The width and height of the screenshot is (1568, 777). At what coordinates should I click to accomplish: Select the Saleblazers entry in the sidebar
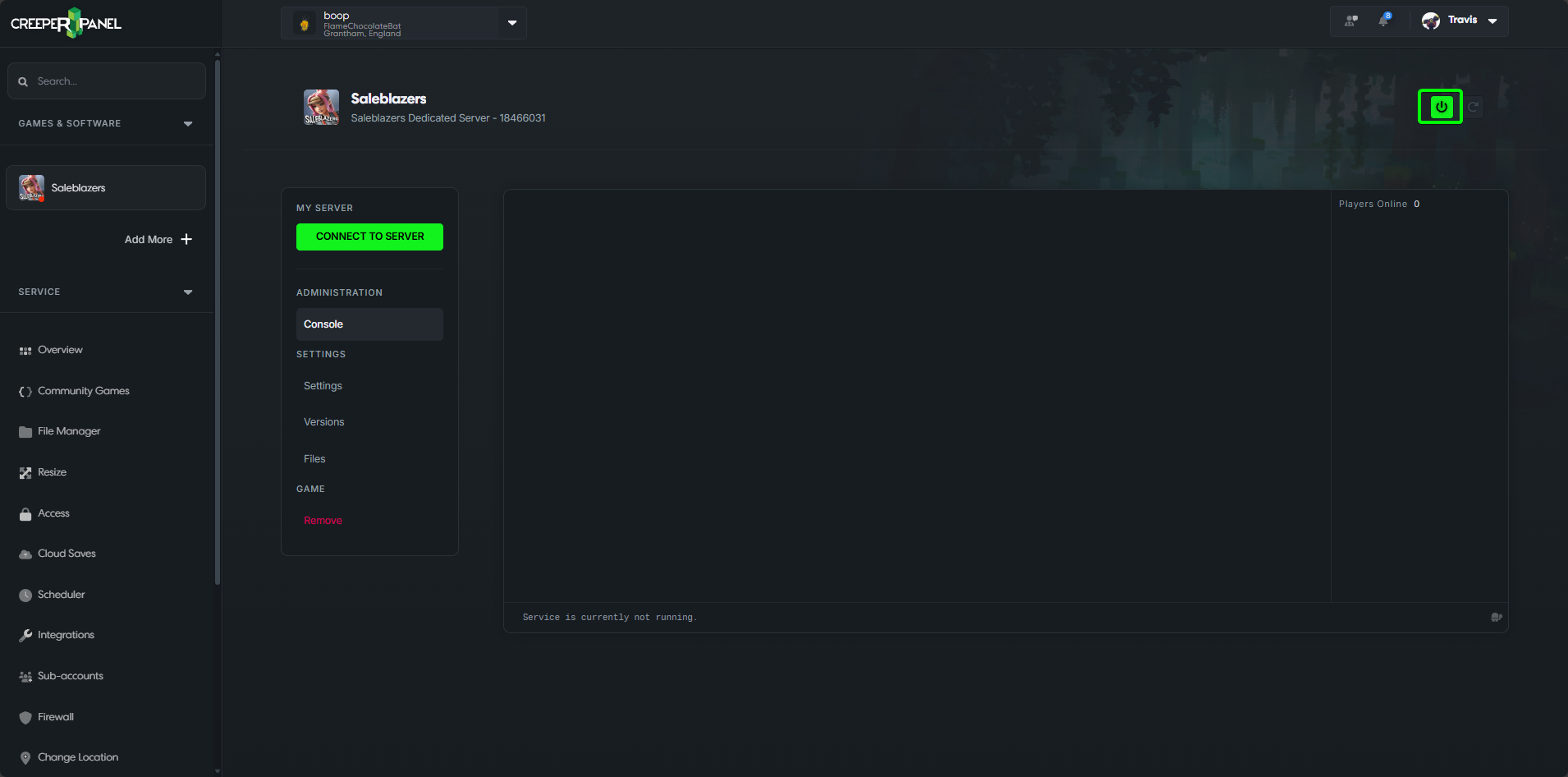point(106,187)
